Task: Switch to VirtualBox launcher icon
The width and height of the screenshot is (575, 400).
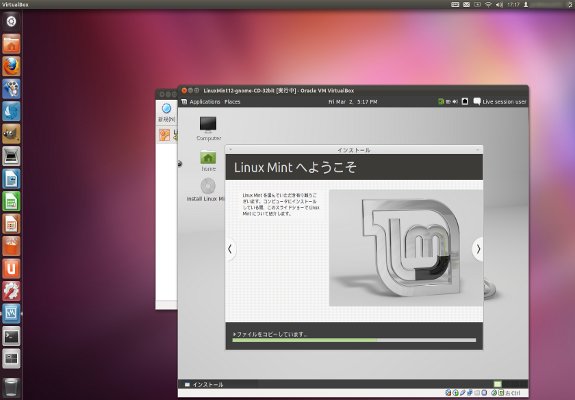Action: pyautogui.click(x=11, y=313)
